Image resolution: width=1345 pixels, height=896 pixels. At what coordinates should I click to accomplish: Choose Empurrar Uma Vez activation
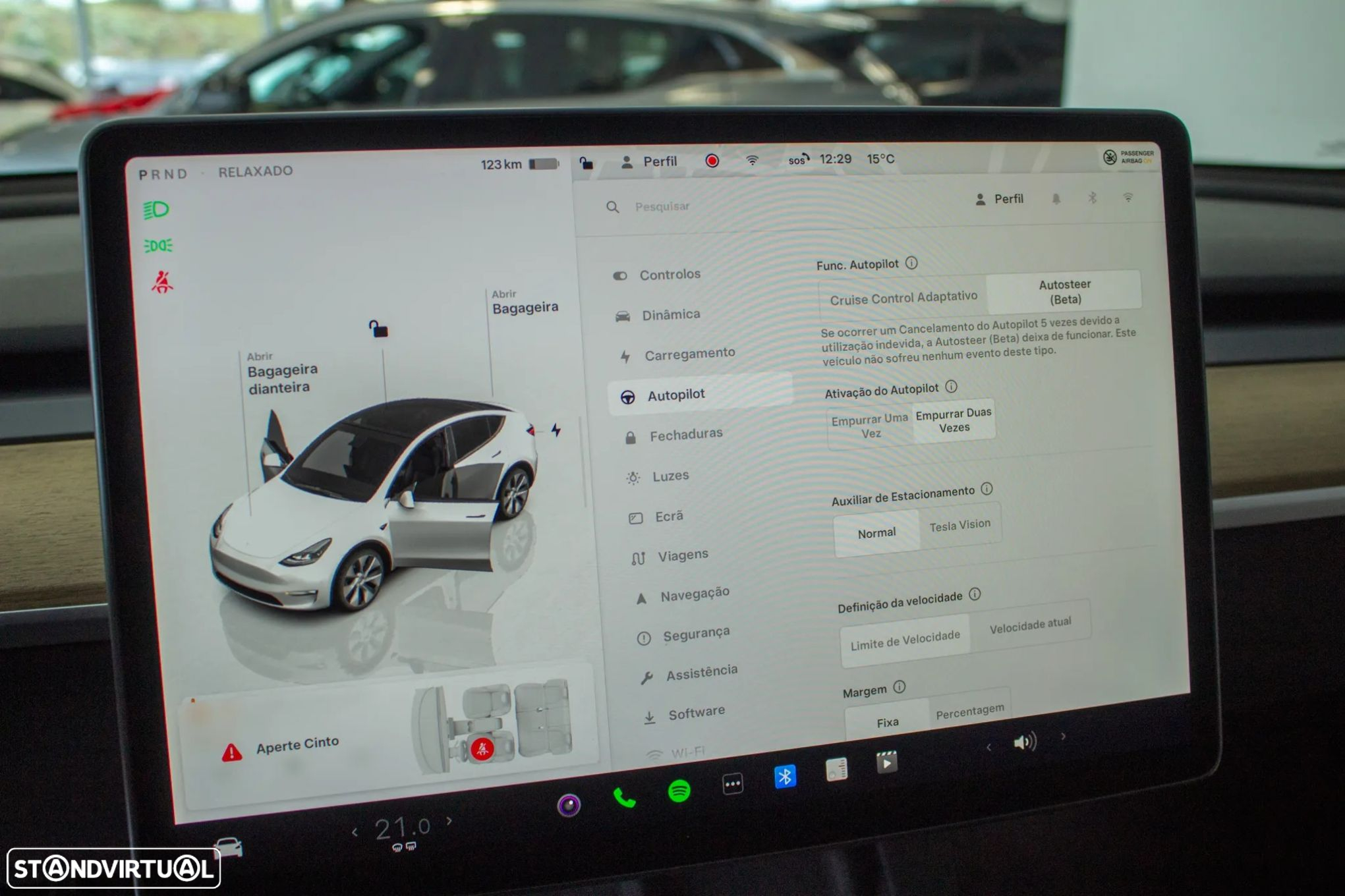pos(870,426)
